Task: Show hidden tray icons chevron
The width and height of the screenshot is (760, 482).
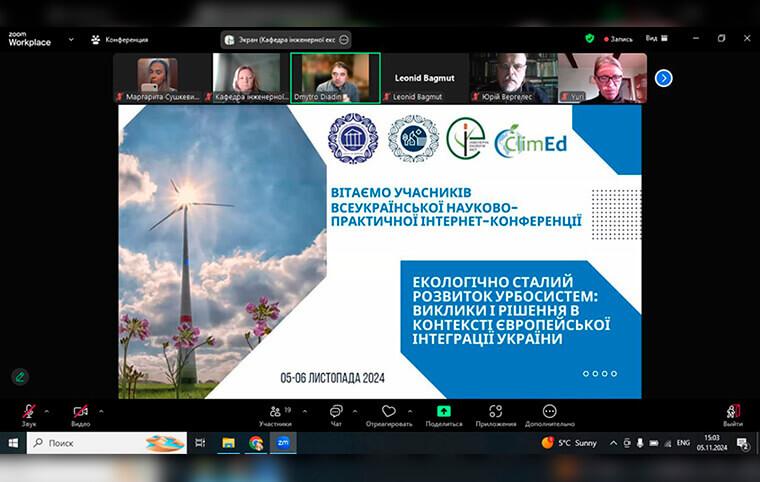Action: coord(613,443)
